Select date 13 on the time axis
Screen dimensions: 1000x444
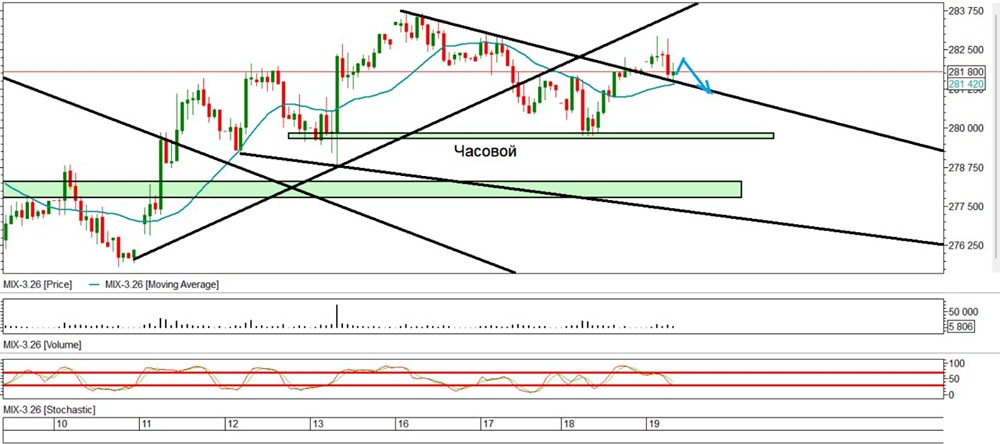(x=318, y=424)
